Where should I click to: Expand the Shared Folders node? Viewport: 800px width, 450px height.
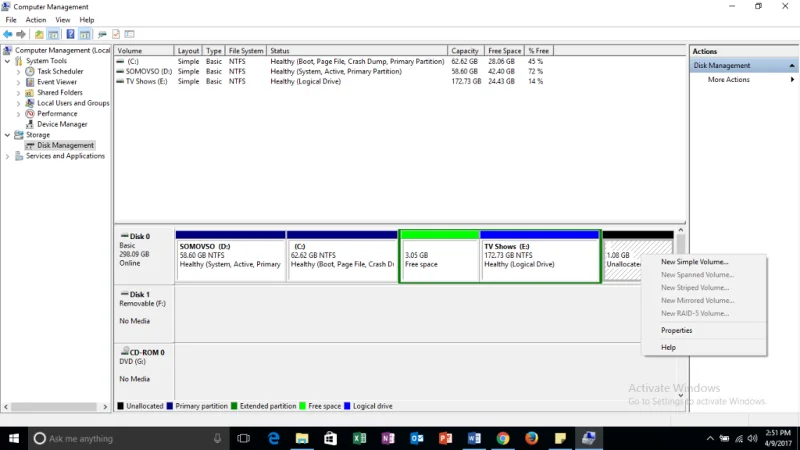pos(18,93)
